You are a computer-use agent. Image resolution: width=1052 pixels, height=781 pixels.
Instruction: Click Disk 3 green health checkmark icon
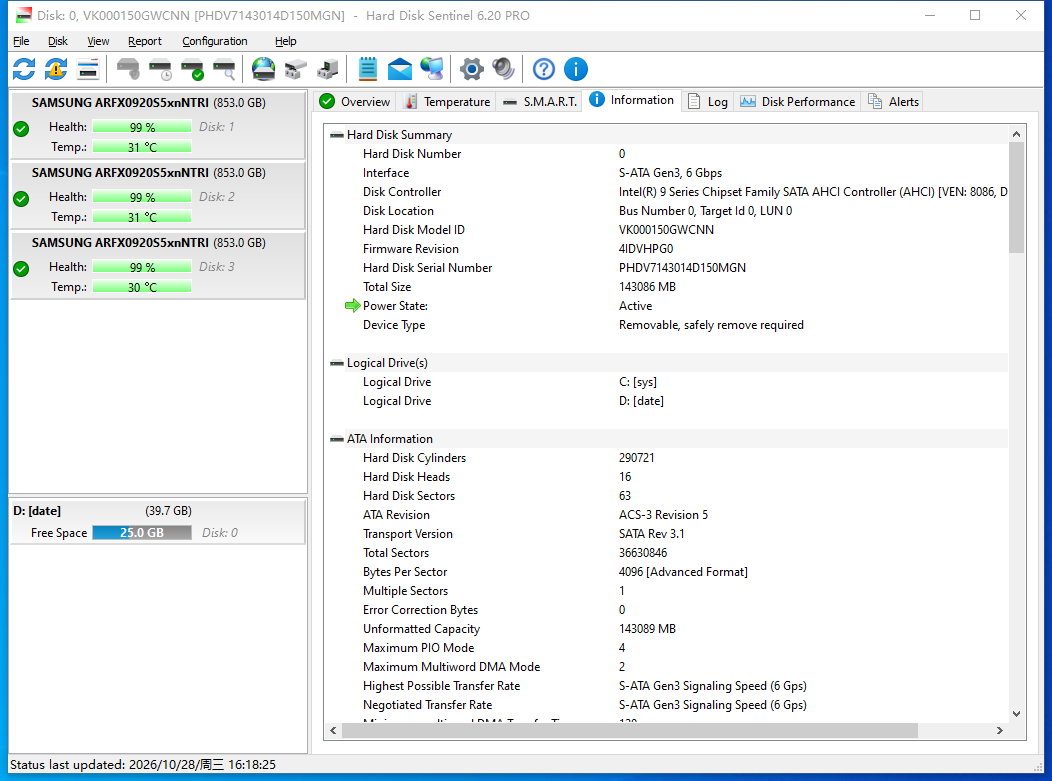tap(21, 269)
